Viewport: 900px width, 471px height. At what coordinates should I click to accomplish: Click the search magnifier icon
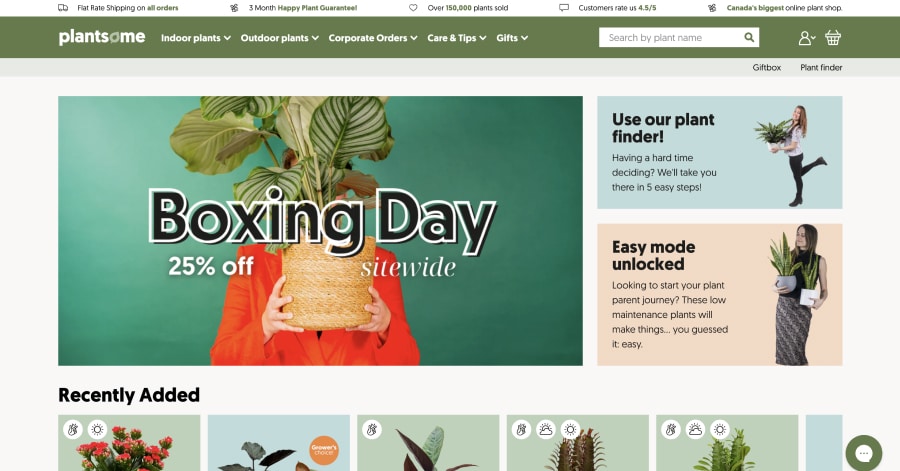tap(749, 37)
